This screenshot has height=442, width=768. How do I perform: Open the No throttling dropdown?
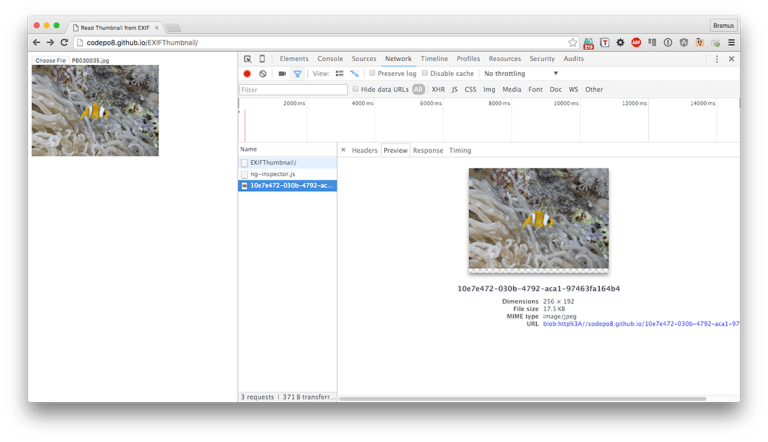(x=521, y=74)
